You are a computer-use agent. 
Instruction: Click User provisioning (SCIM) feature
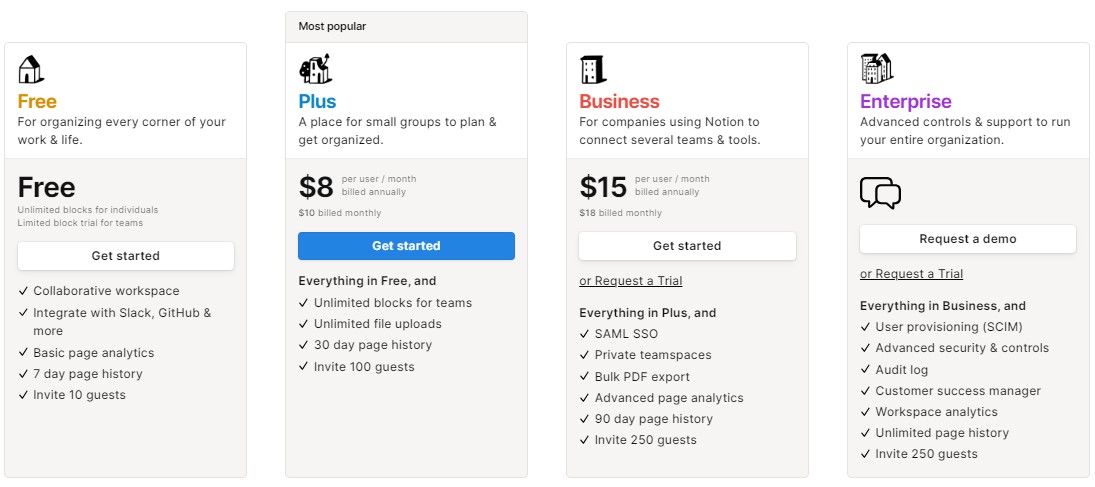(x=940, y=327)
